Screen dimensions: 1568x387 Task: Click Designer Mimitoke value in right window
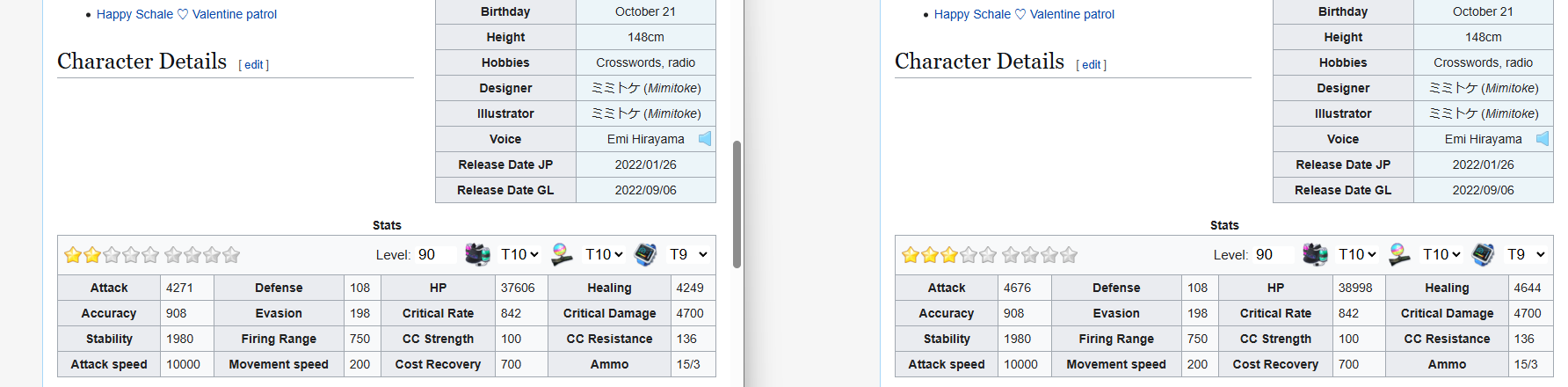click(x=1484, y=88)
